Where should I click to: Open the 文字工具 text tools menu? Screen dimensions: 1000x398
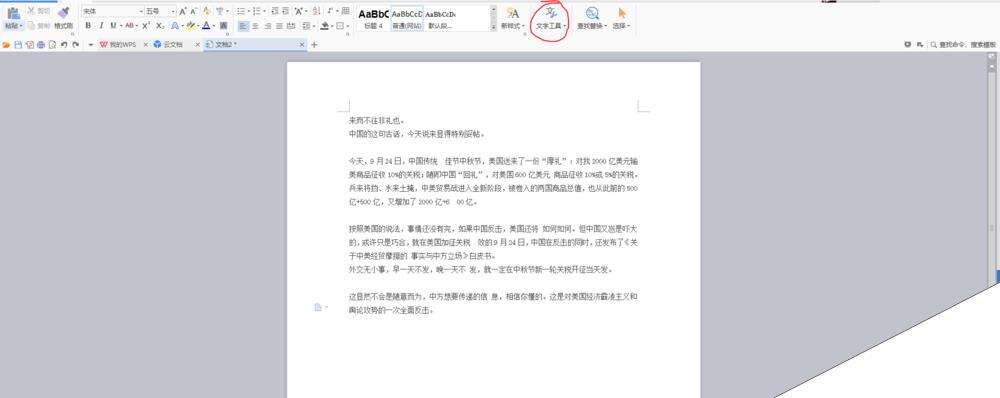tap(550, 19)
